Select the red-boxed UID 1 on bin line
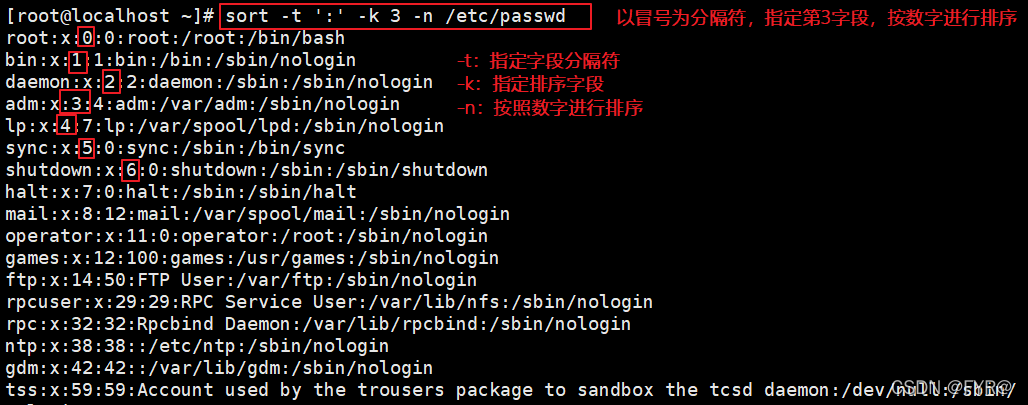This screenshot has width=1028, height=405. (x=78, y=60)
